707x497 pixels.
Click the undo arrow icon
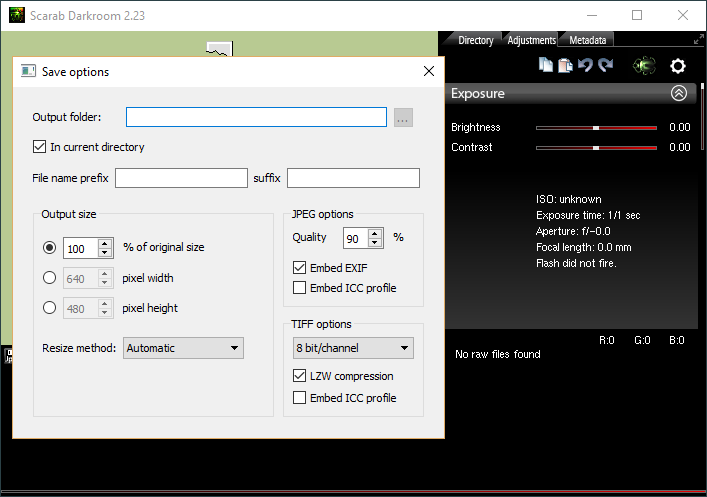585,65
